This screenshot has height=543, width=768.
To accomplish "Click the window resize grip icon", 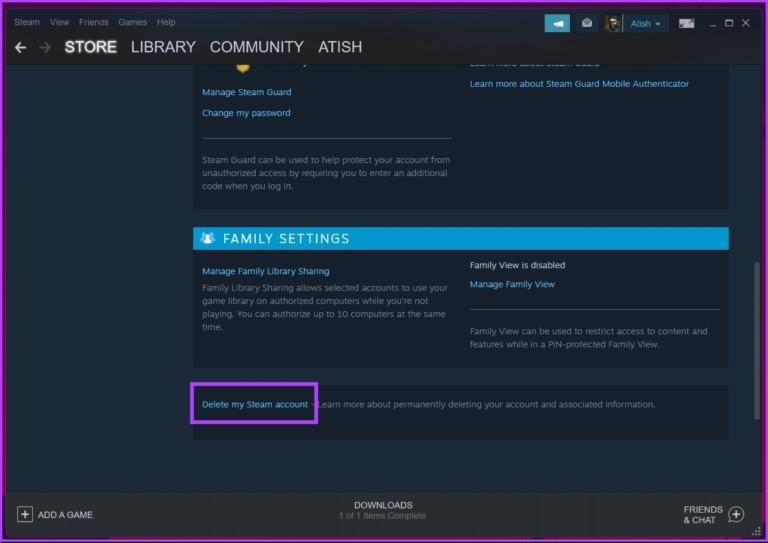I will (x=757, y=532).
